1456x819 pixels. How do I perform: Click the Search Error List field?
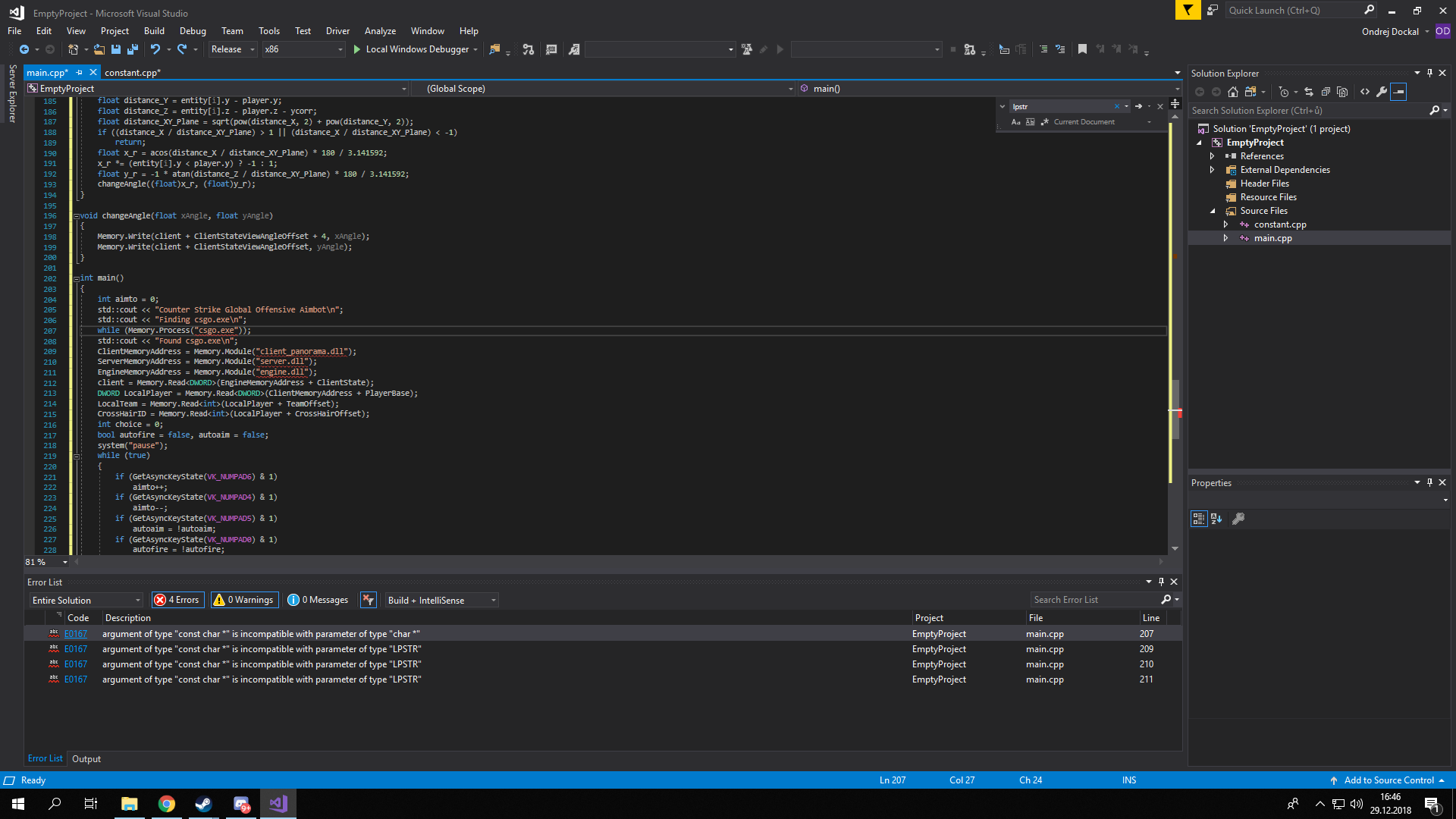click(1092, 599)
